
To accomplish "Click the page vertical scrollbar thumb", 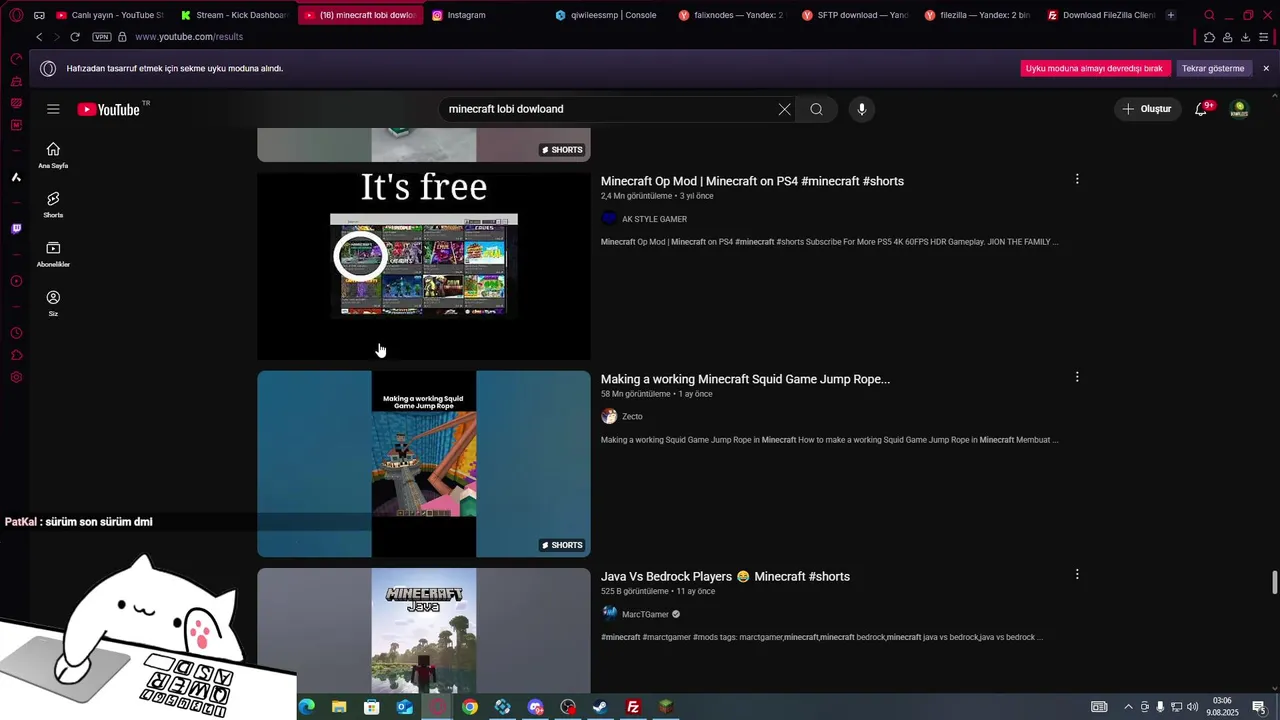I will 1275,582.
